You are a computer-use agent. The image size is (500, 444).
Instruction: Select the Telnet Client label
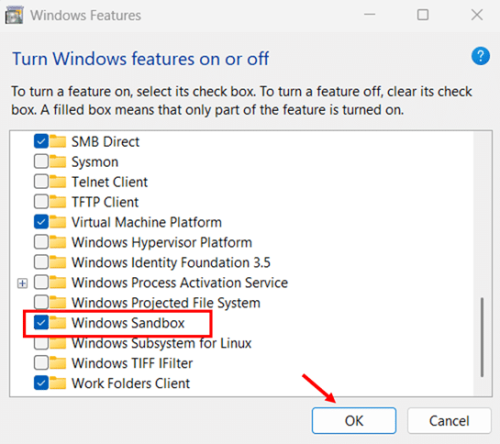109,182
